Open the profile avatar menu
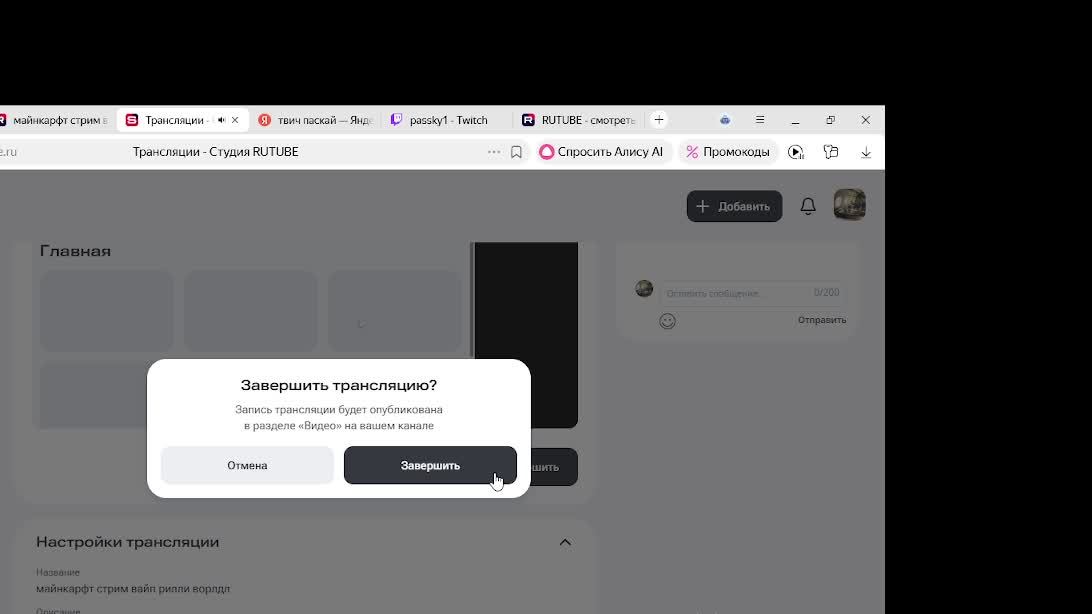This screenshot has height=614, width=1092. (850, 205)
